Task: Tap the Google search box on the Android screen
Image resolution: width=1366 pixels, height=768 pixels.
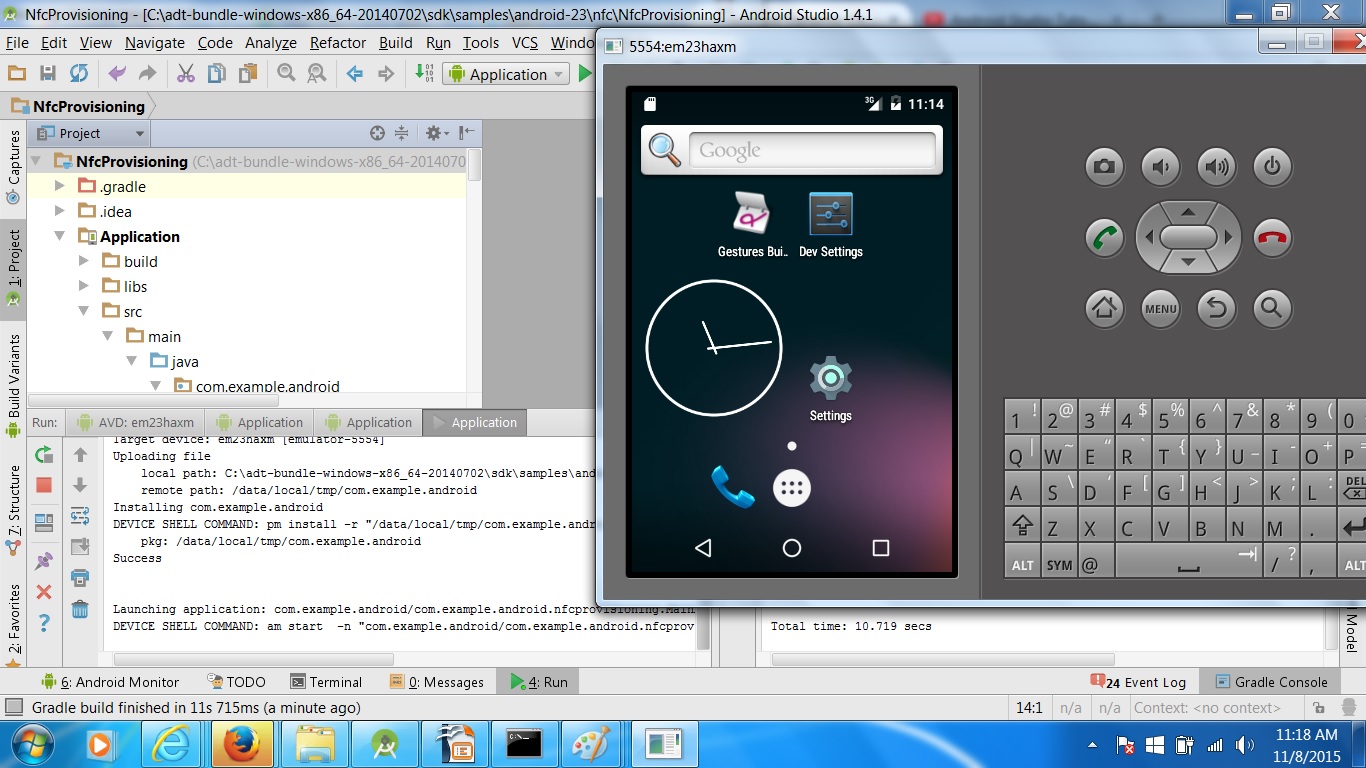Action: (x=812, y=150)
